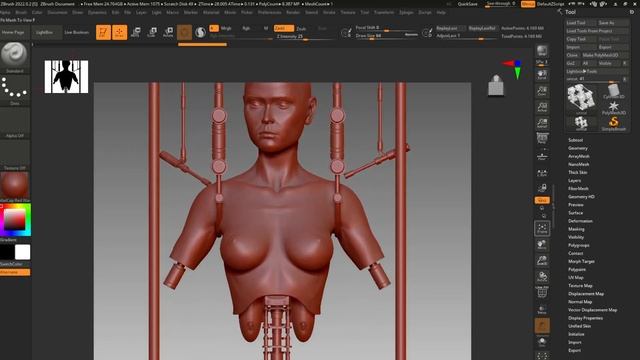Click the camera head view indicator
The image size is (640, 360).
pos(496,85)
